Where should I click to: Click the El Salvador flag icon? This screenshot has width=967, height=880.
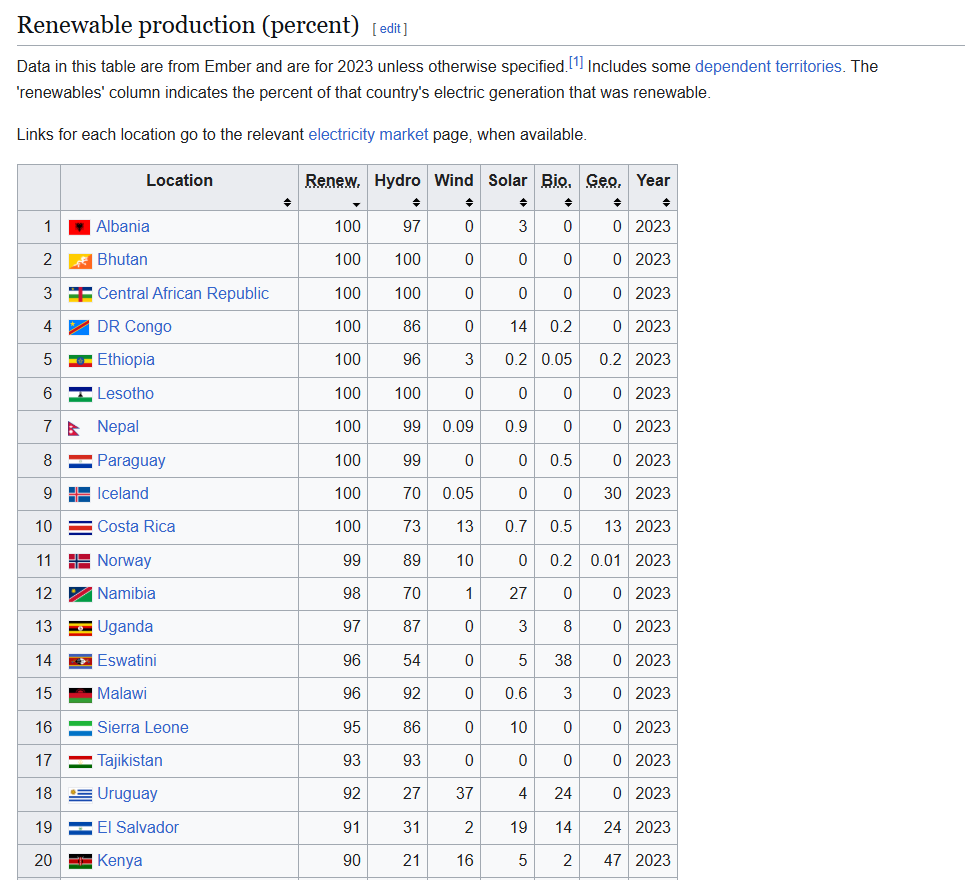[80, 828]
